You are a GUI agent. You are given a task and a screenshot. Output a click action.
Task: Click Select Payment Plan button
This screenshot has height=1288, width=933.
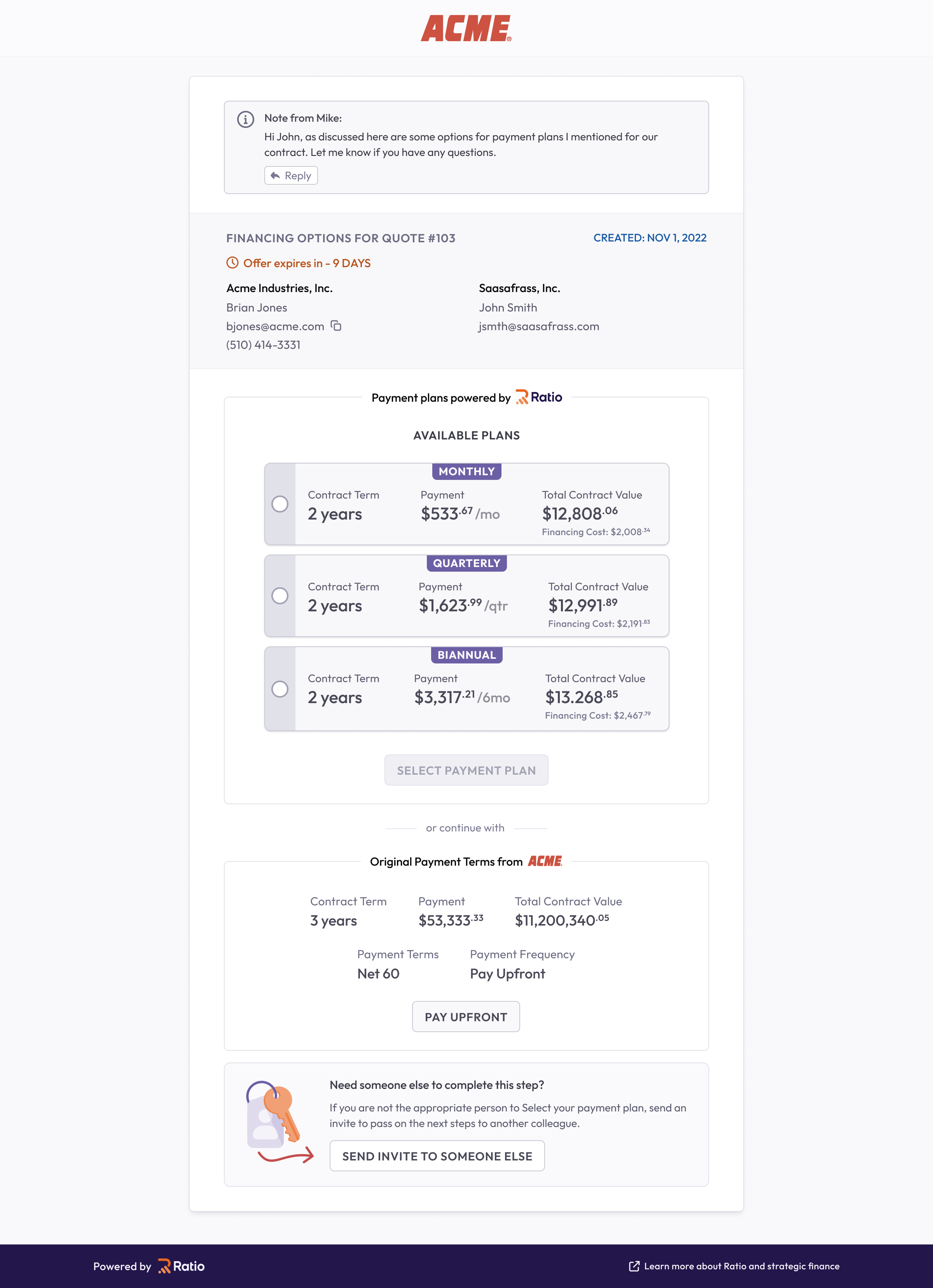click(466, 770)
